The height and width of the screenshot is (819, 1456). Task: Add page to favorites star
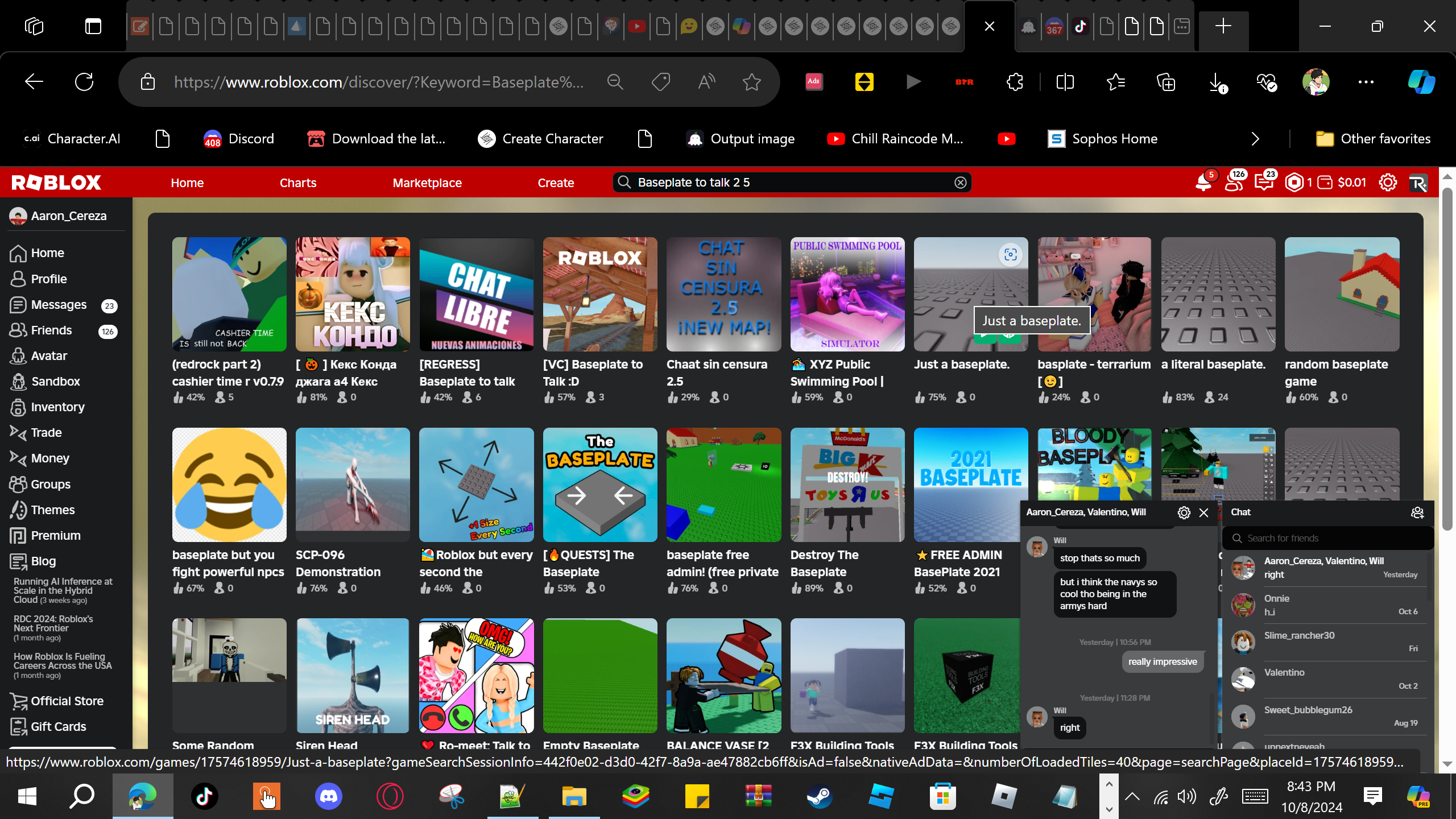point(752,82)
